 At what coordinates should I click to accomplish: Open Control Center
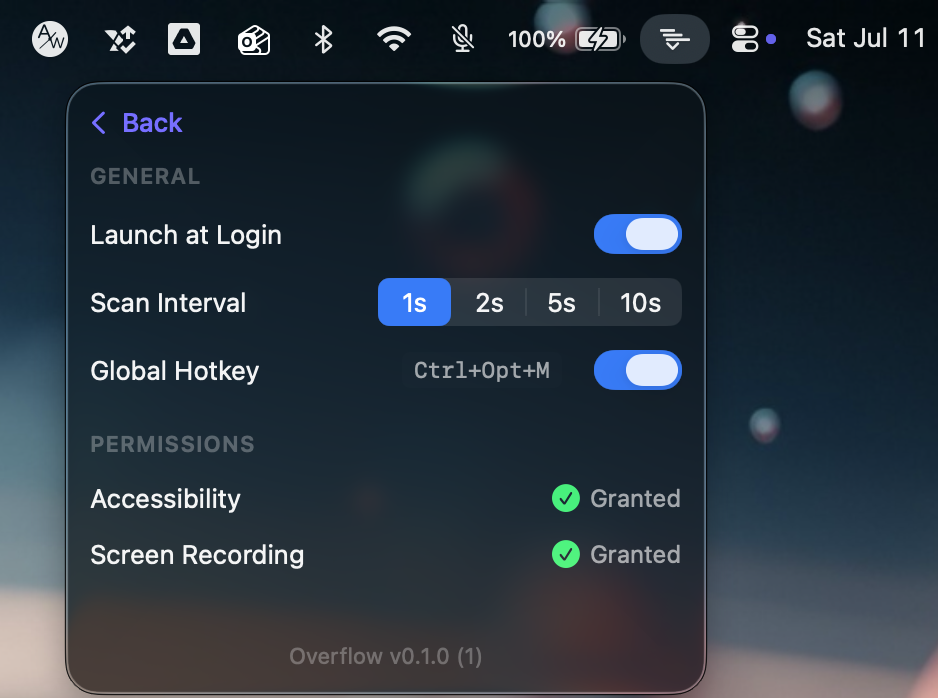point(745,39)
